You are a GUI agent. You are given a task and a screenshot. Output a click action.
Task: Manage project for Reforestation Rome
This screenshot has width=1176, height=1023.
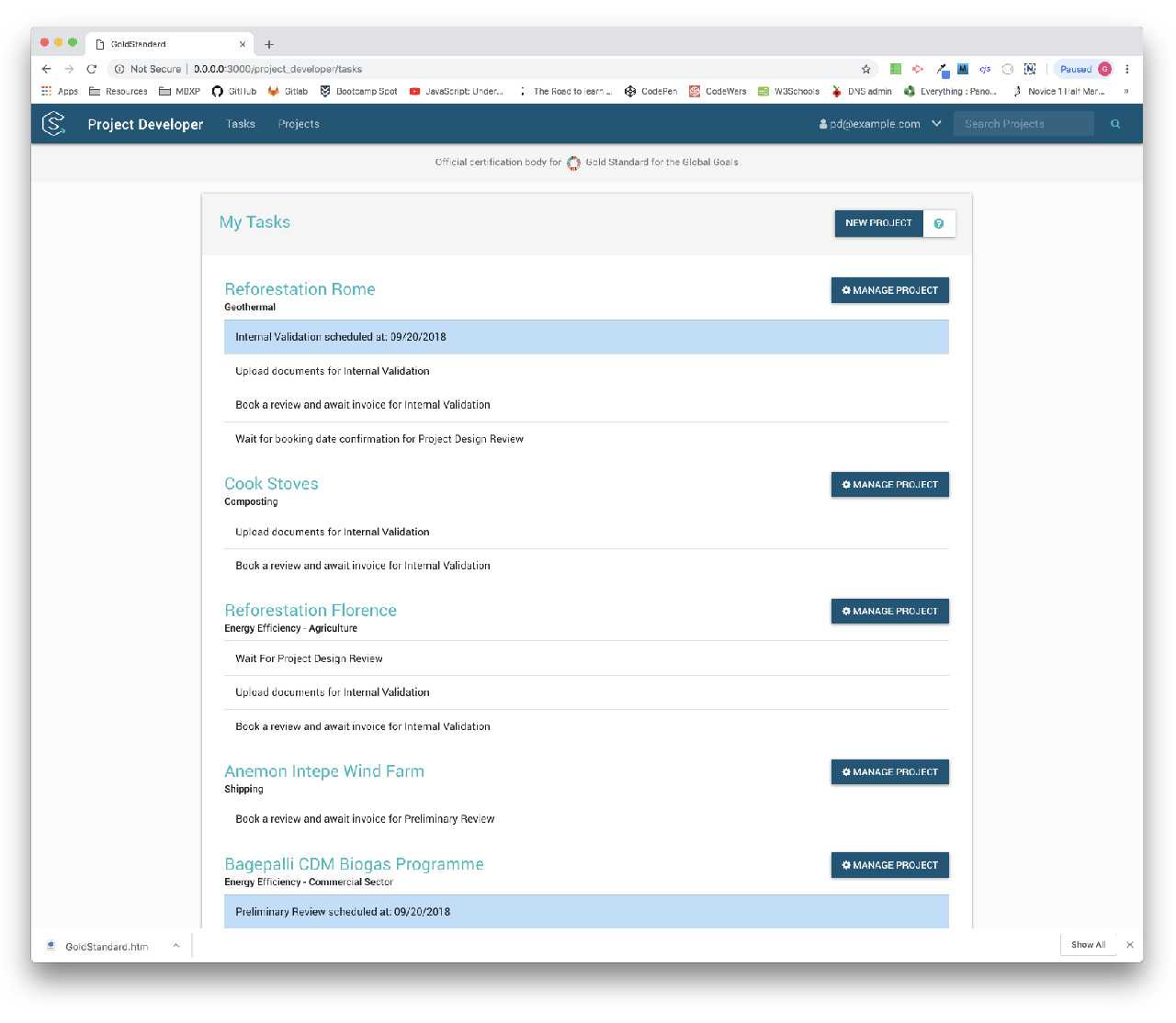point(889,290)
